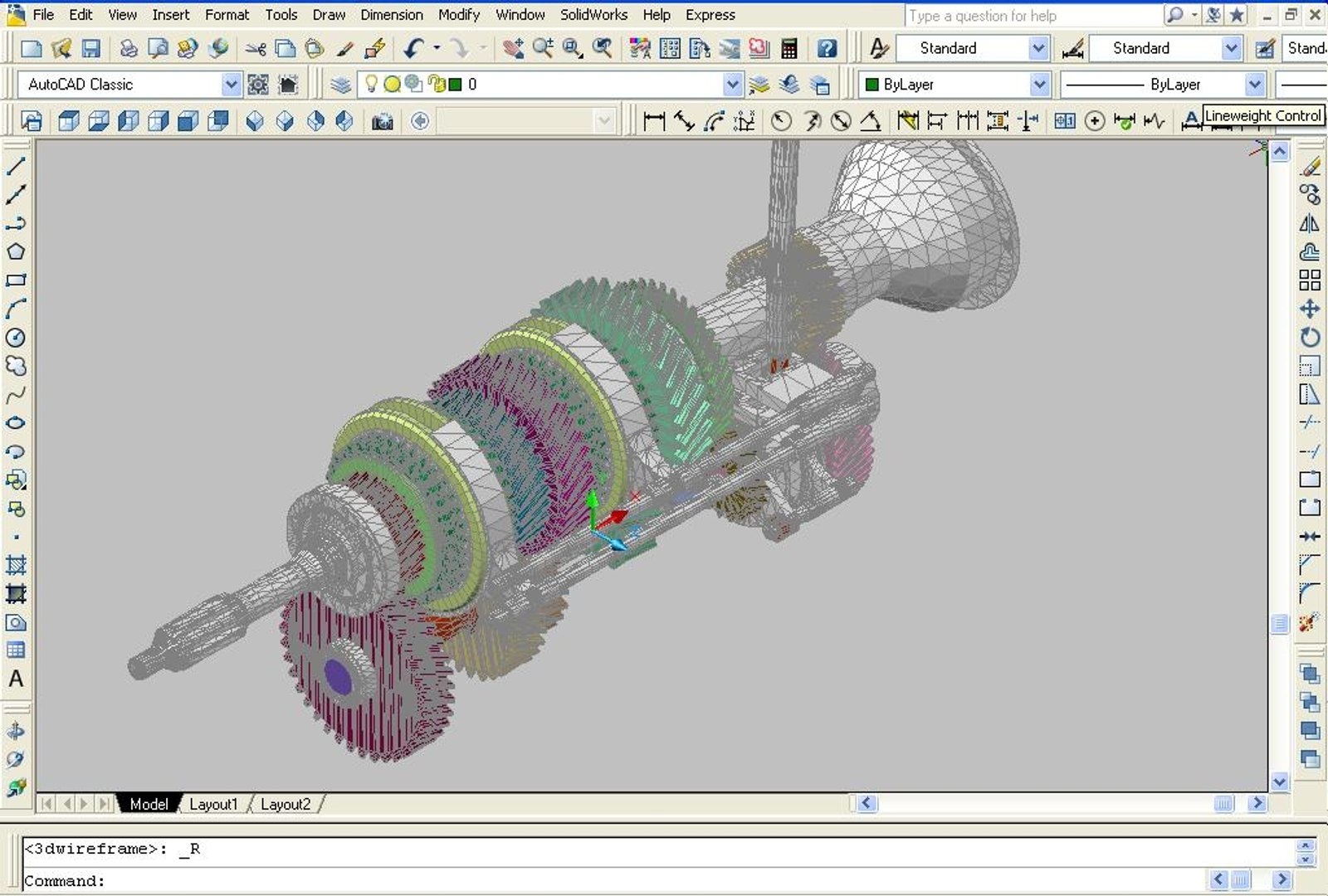
Task: Open the ByLayer color control dropdown
Action: (x=1039, y=84)
